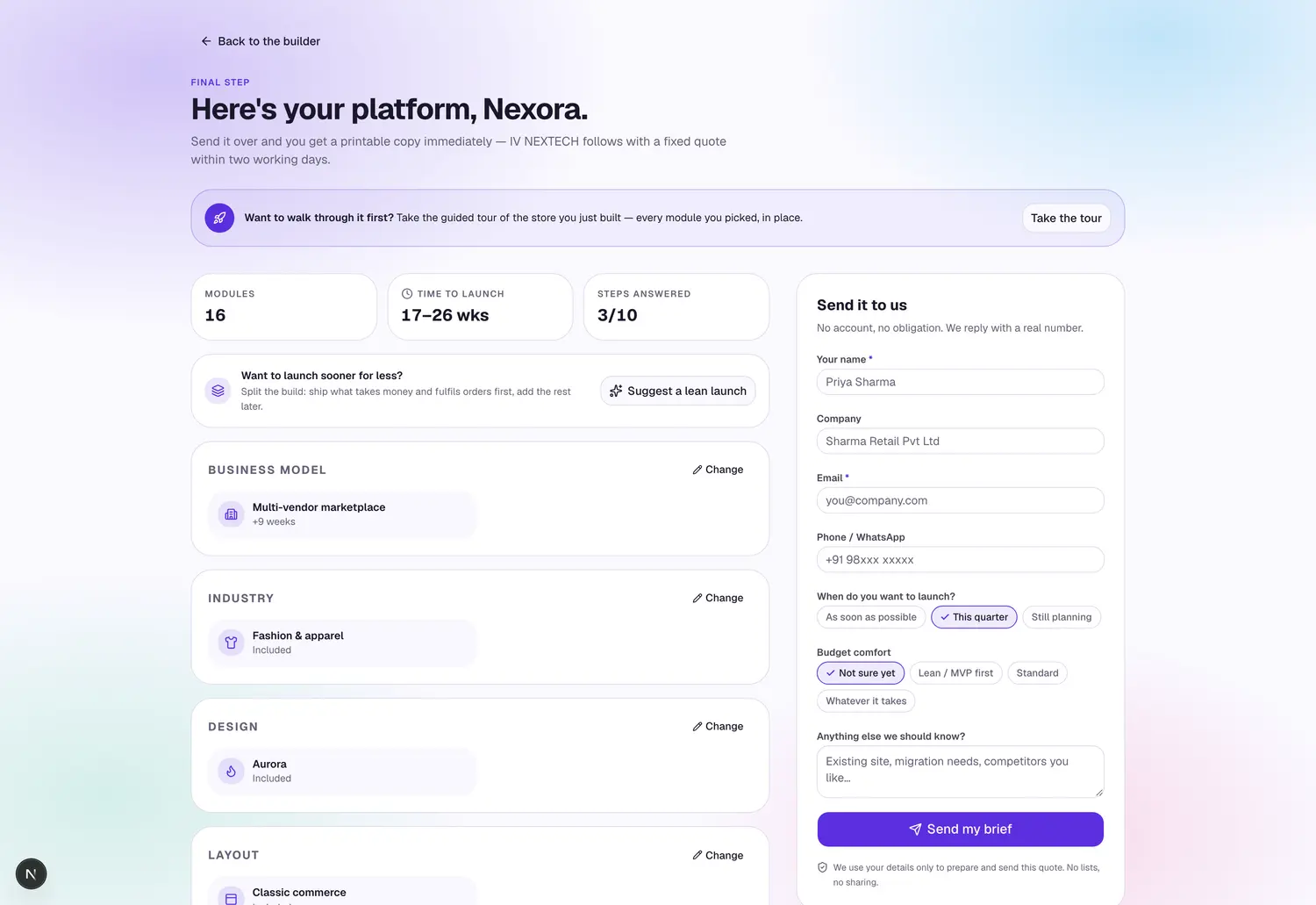Change the Design selection
Image resolution: width=1316 pixels, height=905 pixels.
(718, 726)
